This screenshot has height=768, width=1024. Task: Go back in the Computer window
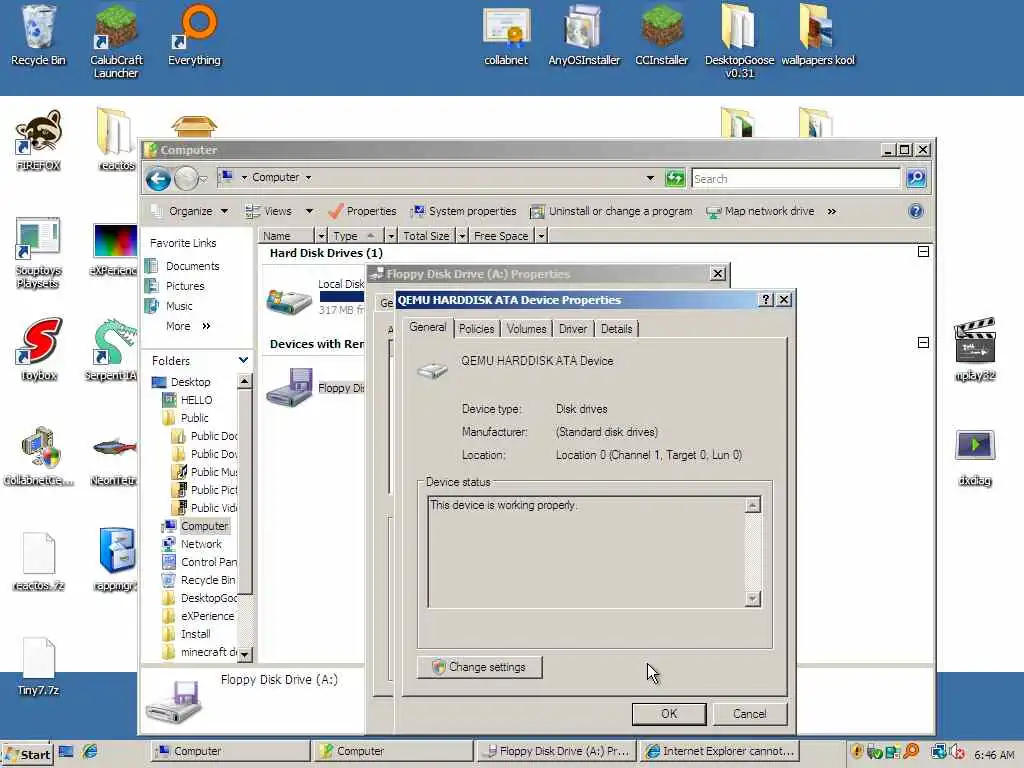click(x=158, y=178)
